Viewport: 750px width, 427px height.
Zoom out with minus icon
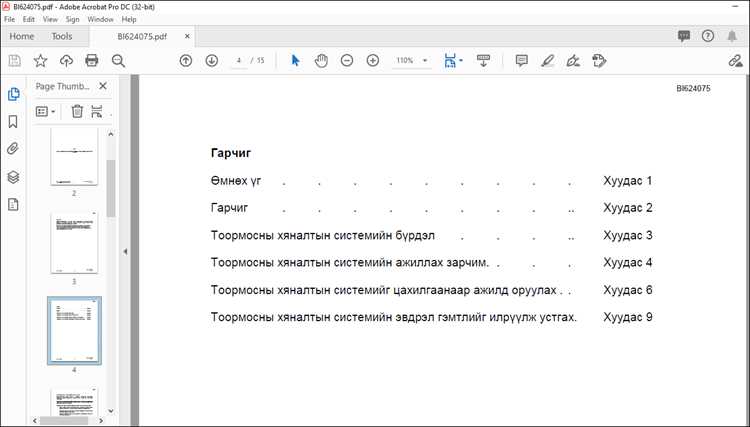point(347,61)
